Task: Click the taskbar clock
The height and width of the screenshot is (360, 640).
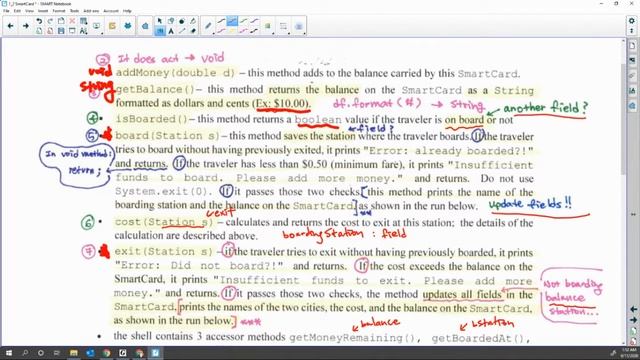Action: pos(628,353)
